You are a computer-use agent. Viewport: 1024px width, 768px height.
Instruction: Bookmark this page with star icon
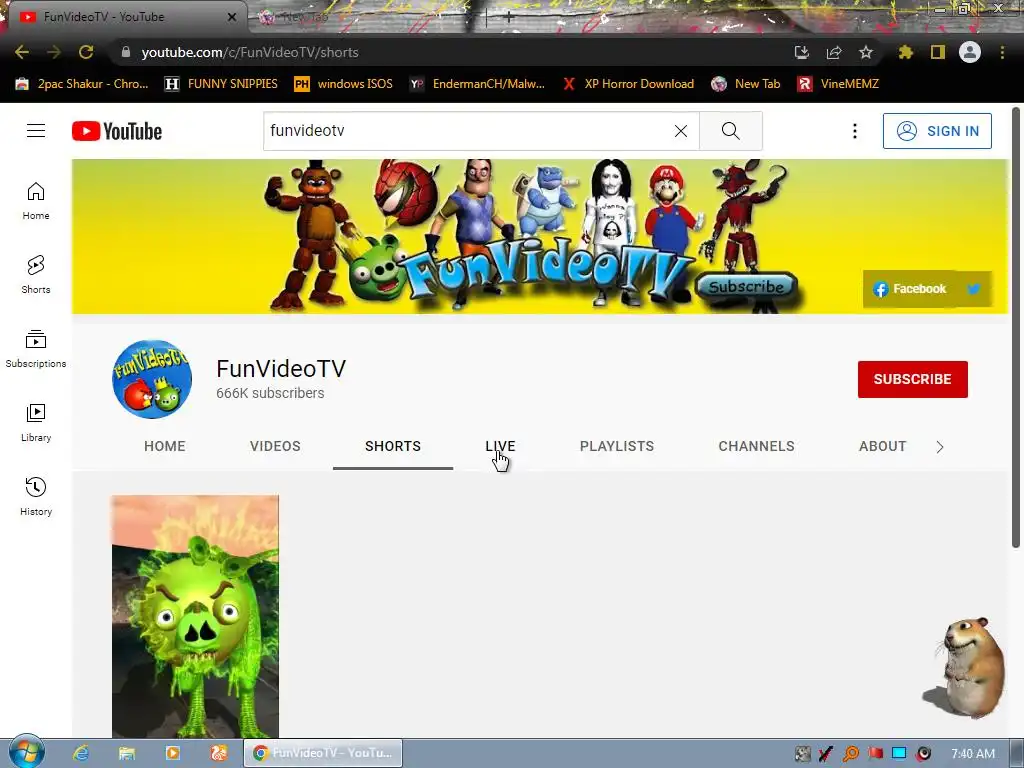coord(866,52)
